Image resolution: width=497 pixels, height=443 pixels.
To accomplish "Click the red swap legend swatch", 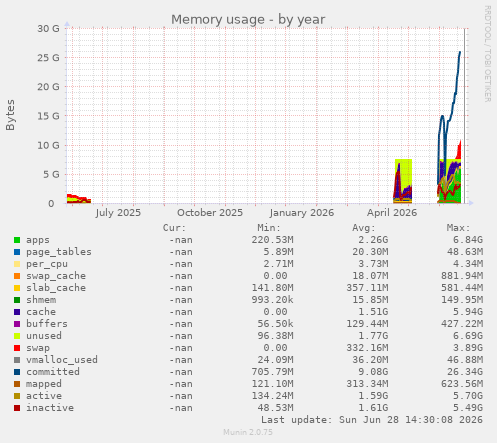I will pos(17,348).
